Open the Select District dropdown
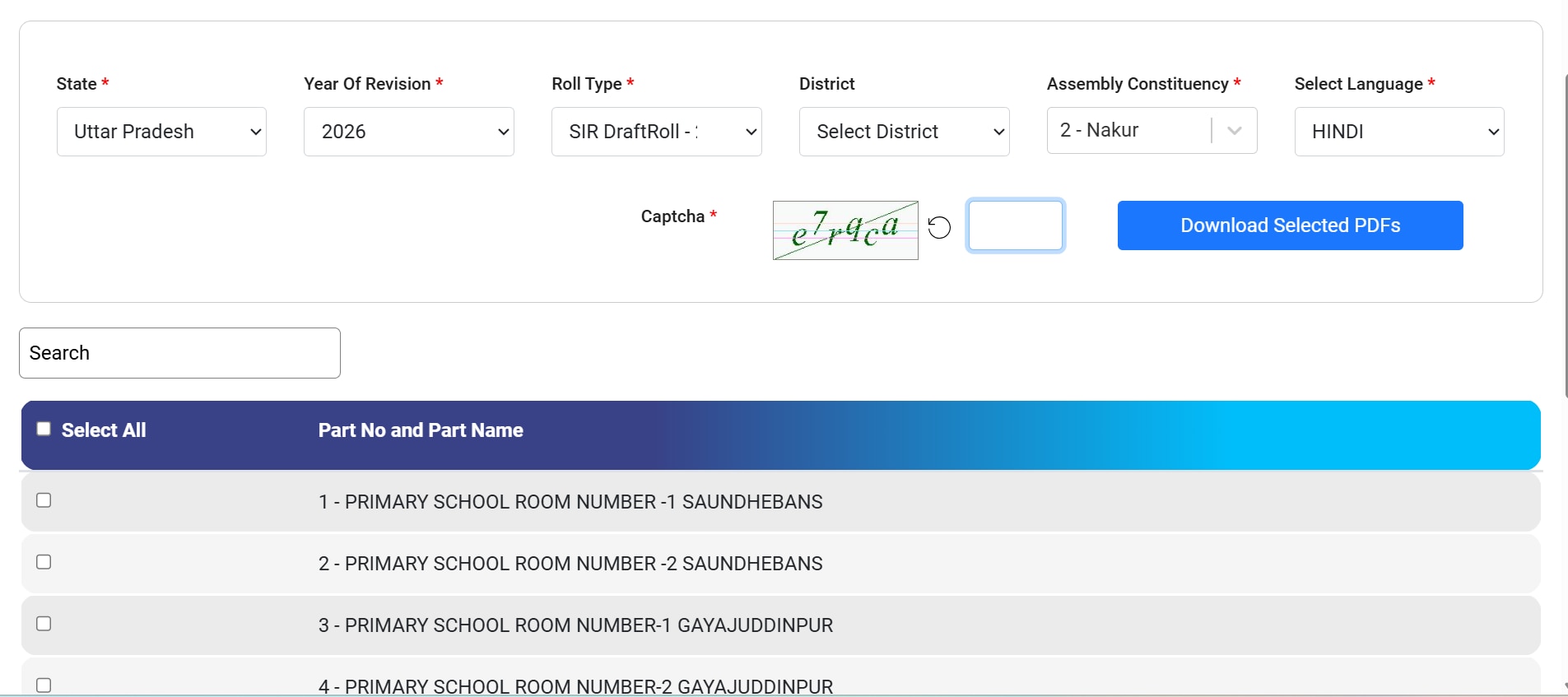 pyautogui.click(x=904, y=132)
